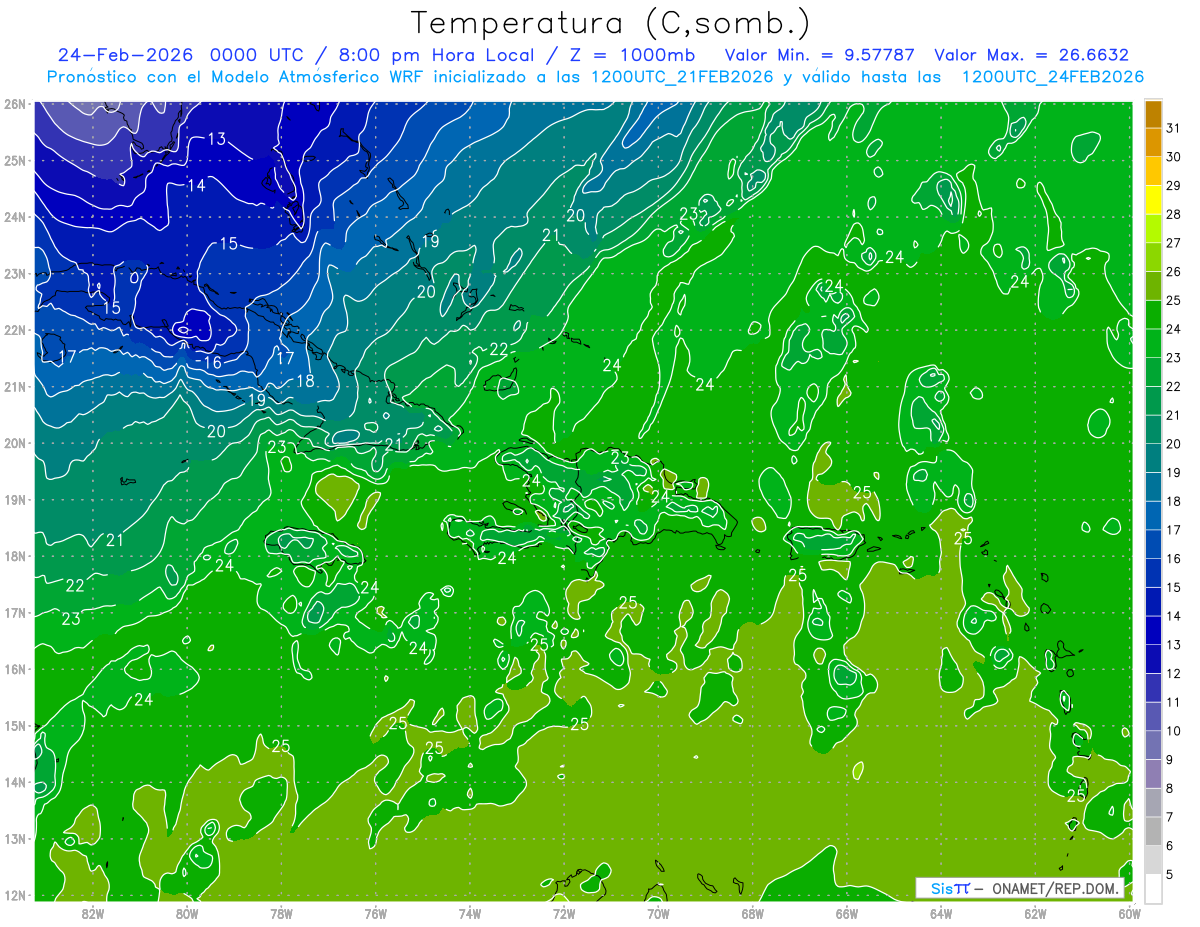Click the 24N latitude axis label
1200x927 pixels.
point(14,217)
